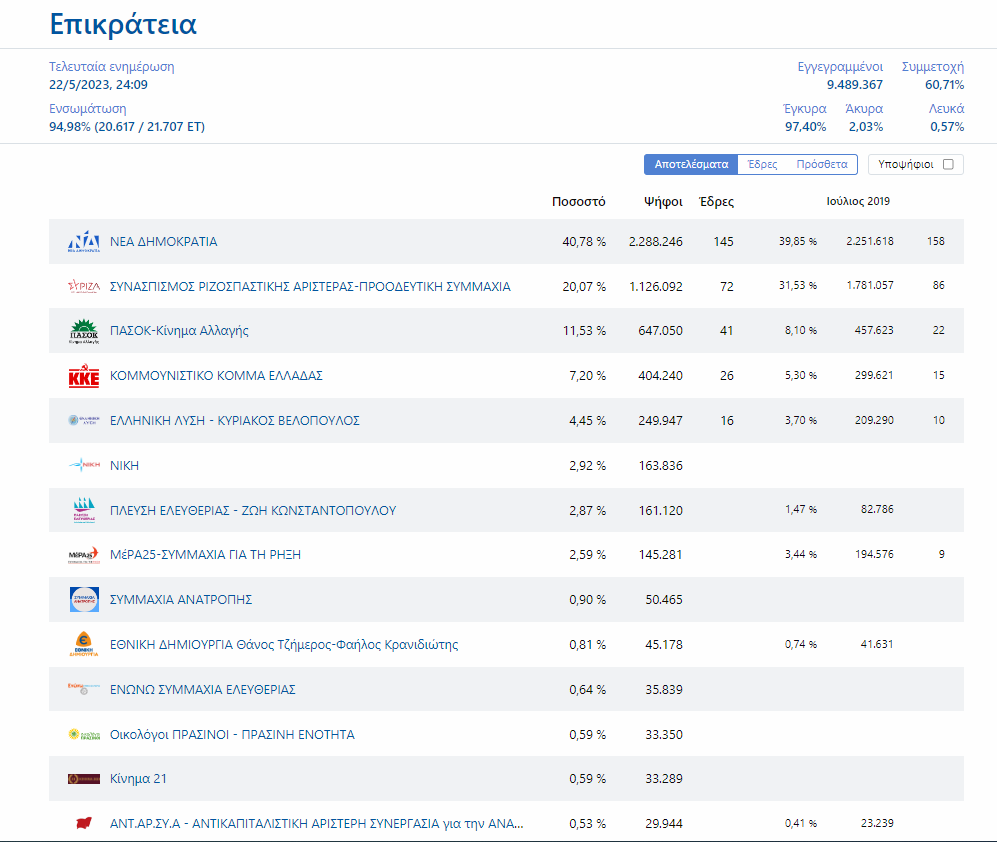This screenshot has height=842, width=997.
Task: Click the Εθνική Δημιουργία orange logo
Action: click(x=84, y=645)
